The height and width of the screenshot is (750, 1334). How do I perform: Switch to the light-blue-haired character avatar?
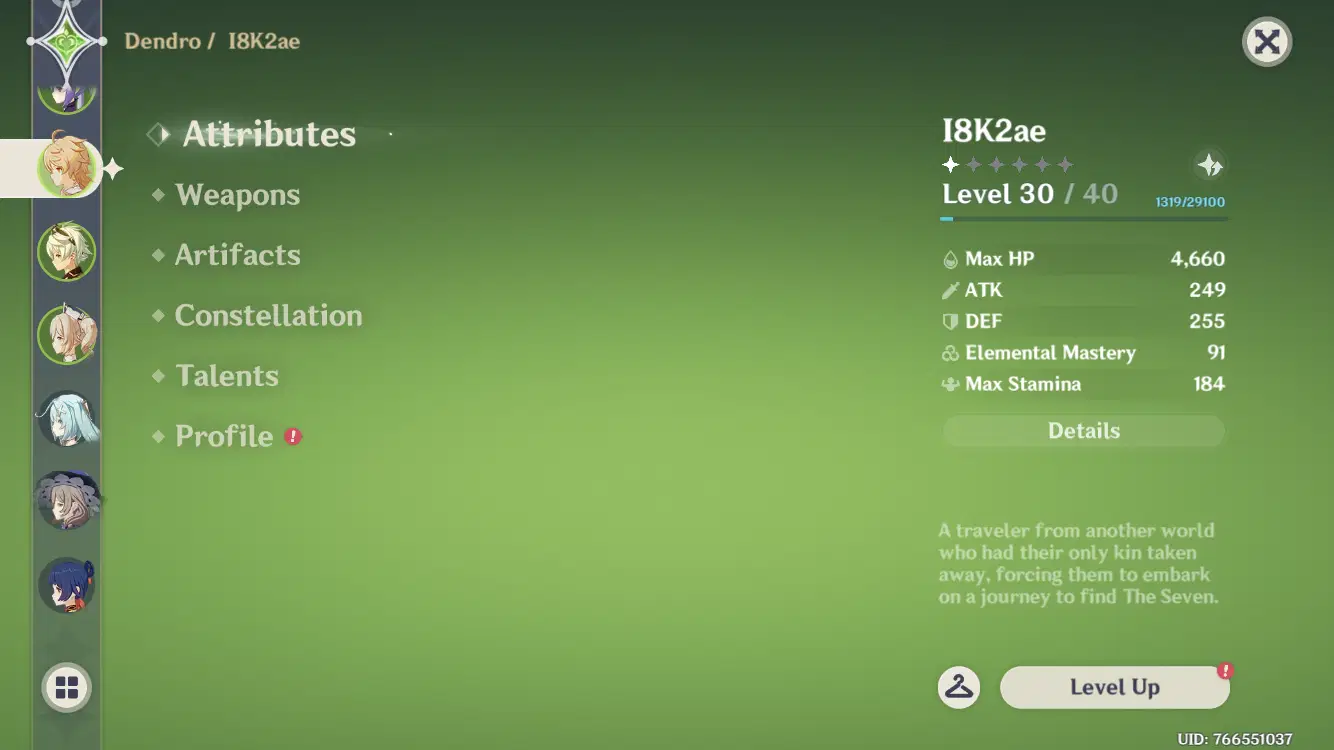tap(67, 418)
